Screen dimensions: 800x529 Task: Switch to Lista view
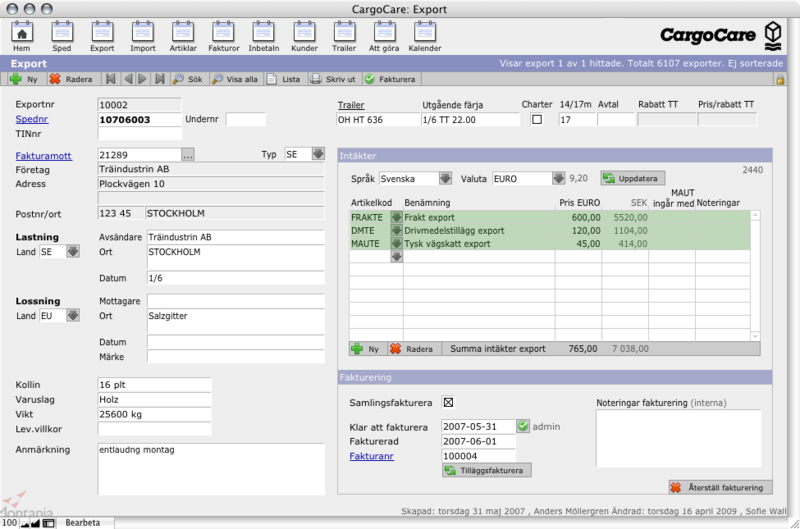284,79
